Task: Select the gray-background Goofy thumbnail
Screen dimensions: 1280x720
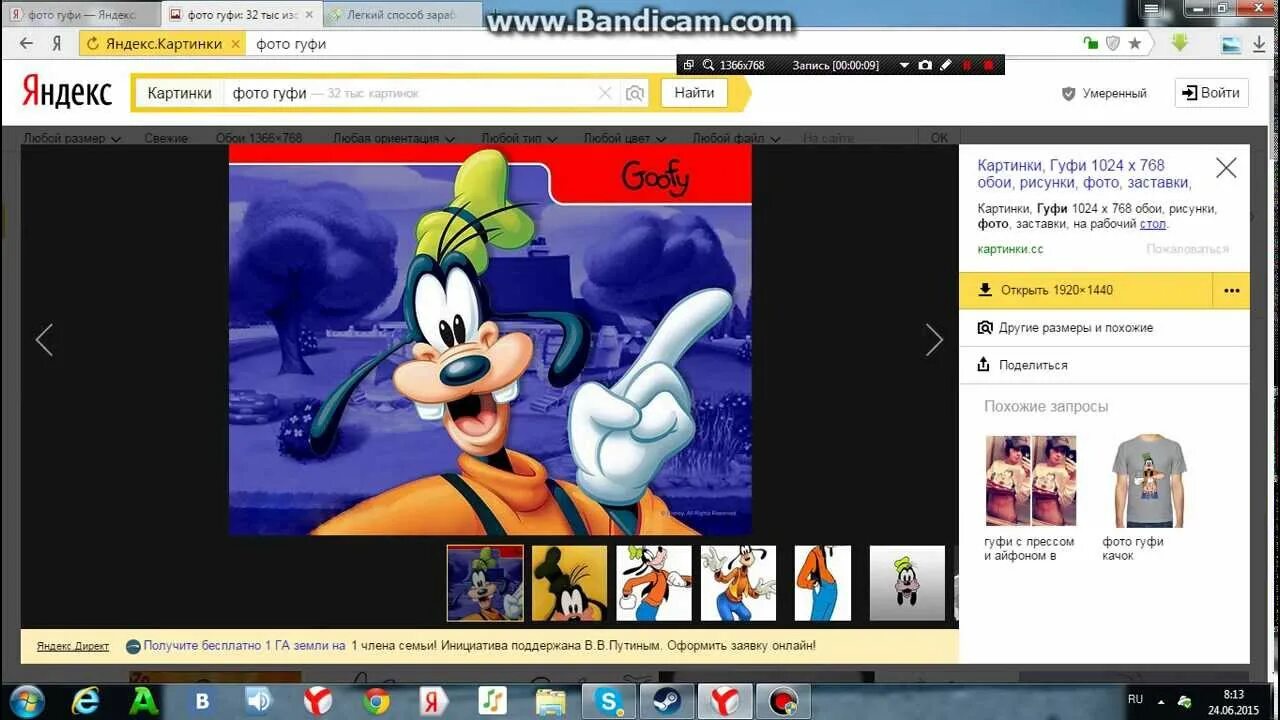Action: click(907, 583)
